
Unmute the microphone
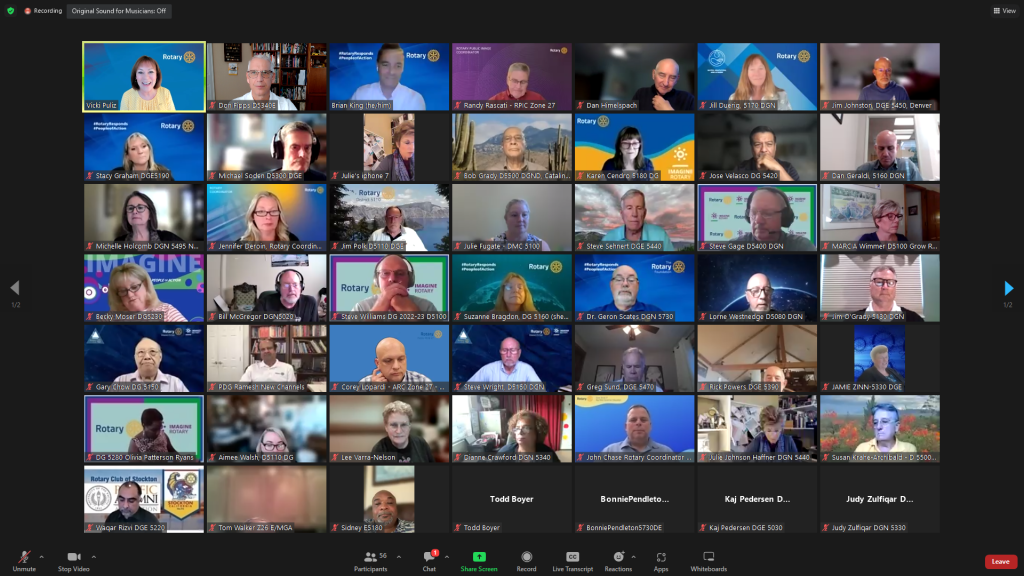24,560
